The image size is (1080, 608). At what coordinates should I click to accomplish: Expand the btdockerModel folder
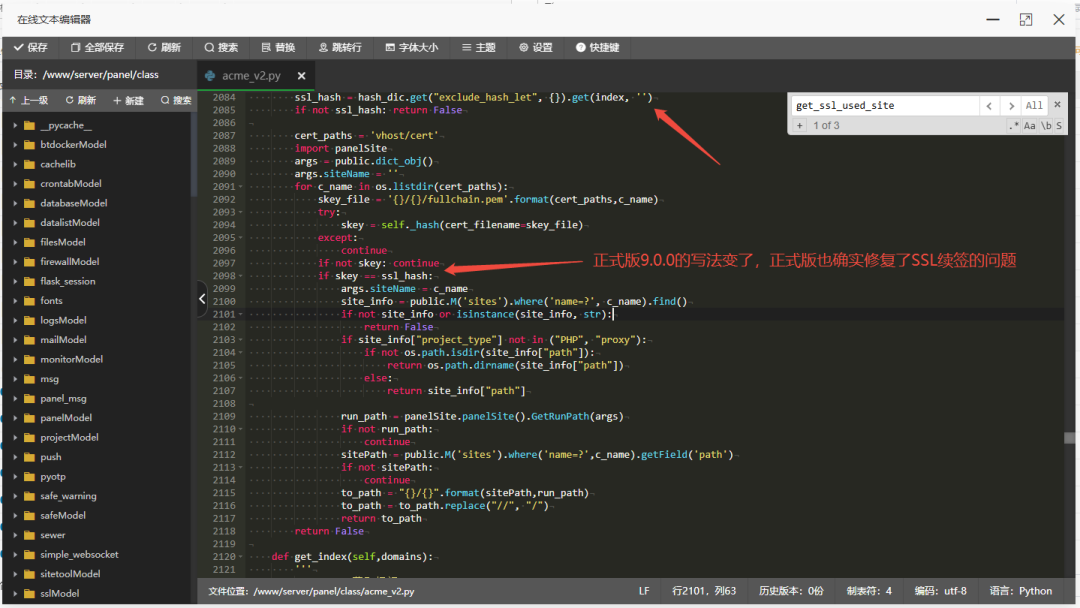(15, 145)
